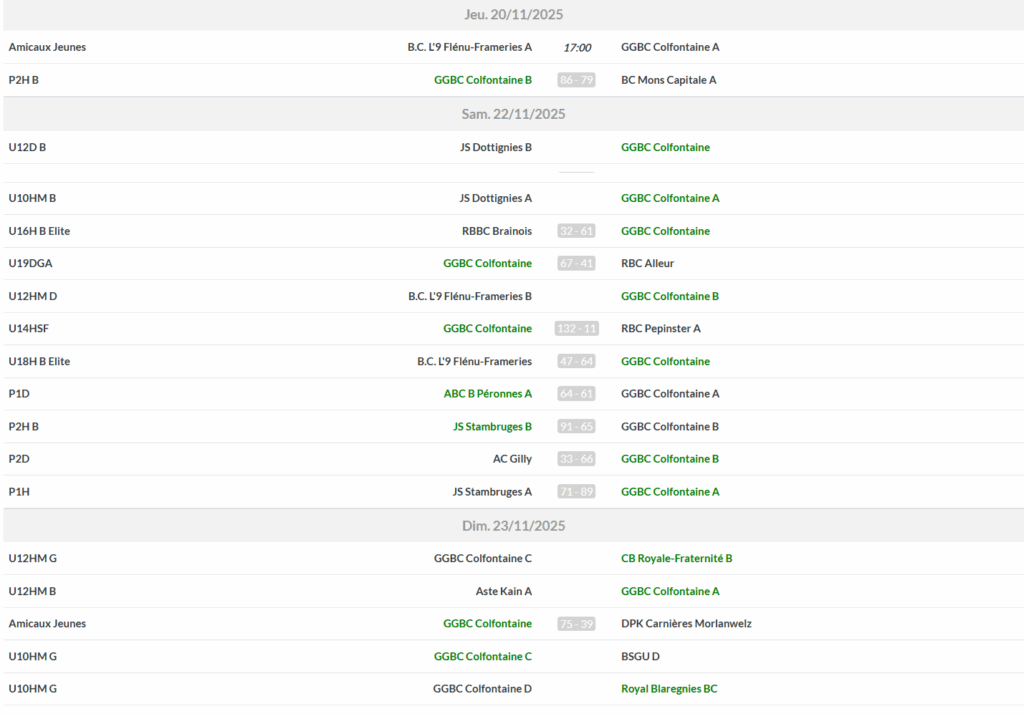
Task: View the 47 - 64 result
Action: click(576, 361)
